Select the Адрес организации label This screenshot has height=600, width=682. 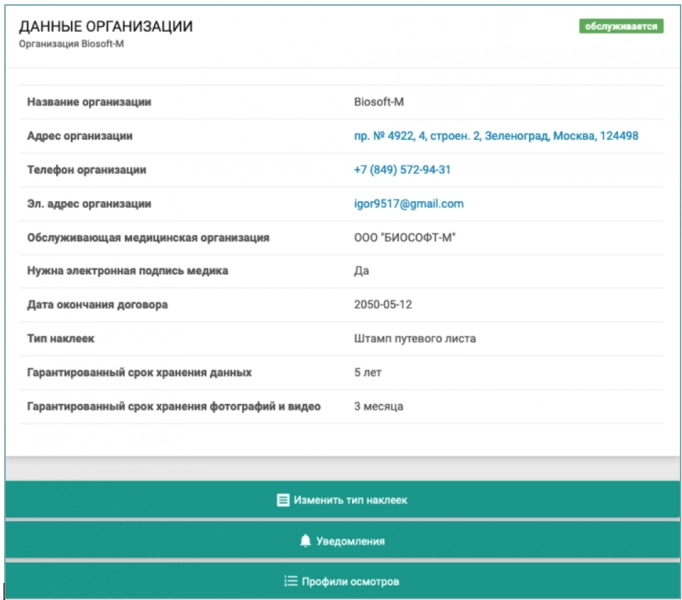tap(80, 136)
